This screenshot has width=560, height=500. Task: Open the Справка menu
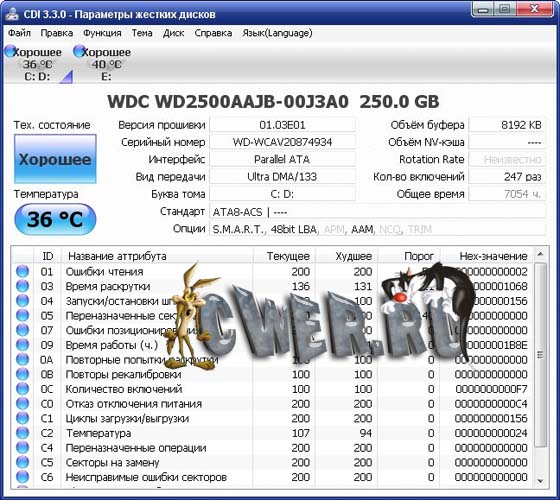pos(213,33)
